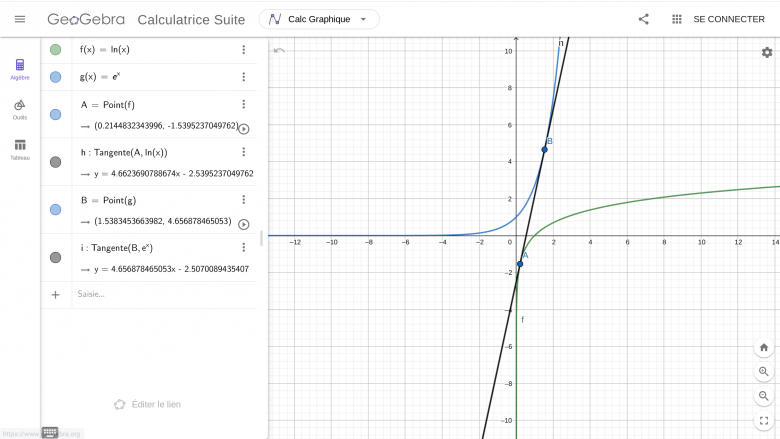This screenshot has height=439, width=780.
Task: Zoom in on the graph
Action: [764, 371]
